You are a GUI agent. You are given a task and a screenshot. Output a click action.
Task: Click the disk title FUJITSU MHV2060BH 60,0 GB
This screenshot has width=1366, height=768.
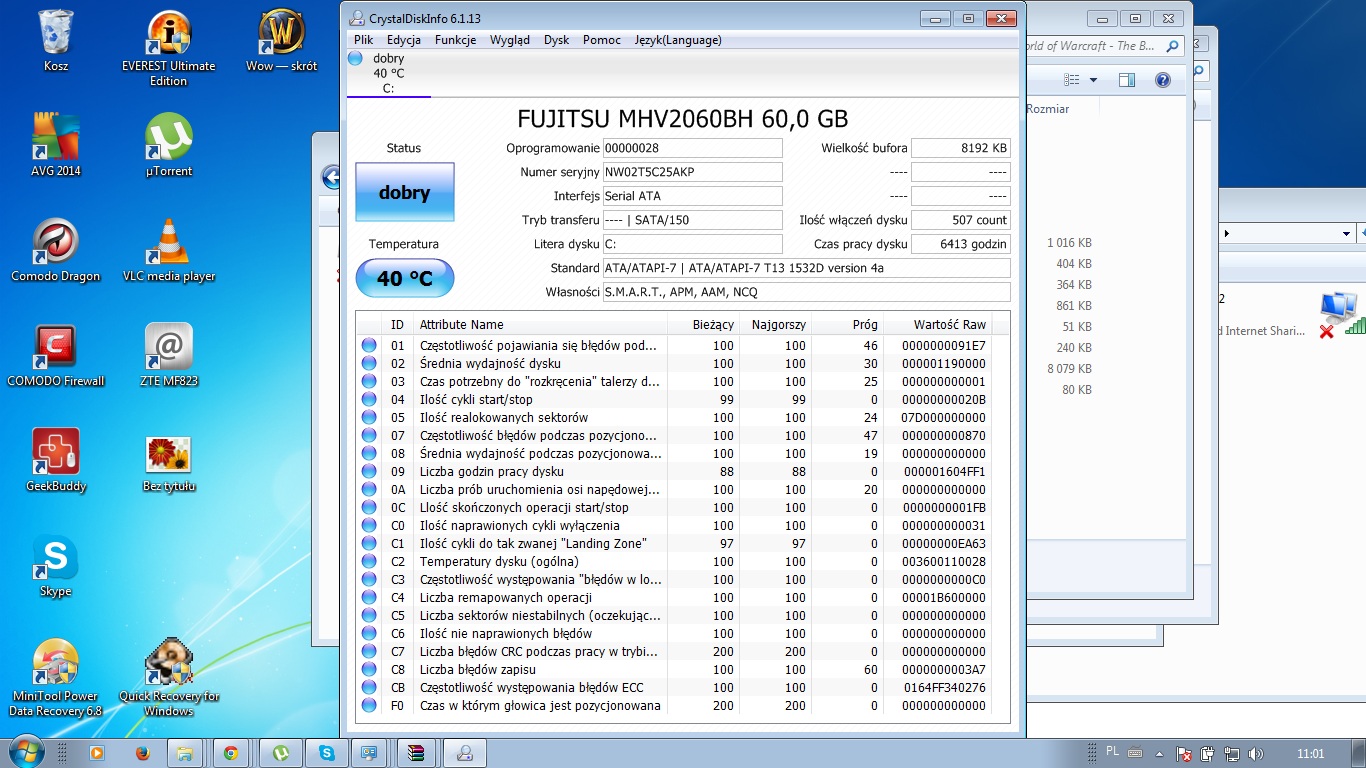[x=683, y=119]
